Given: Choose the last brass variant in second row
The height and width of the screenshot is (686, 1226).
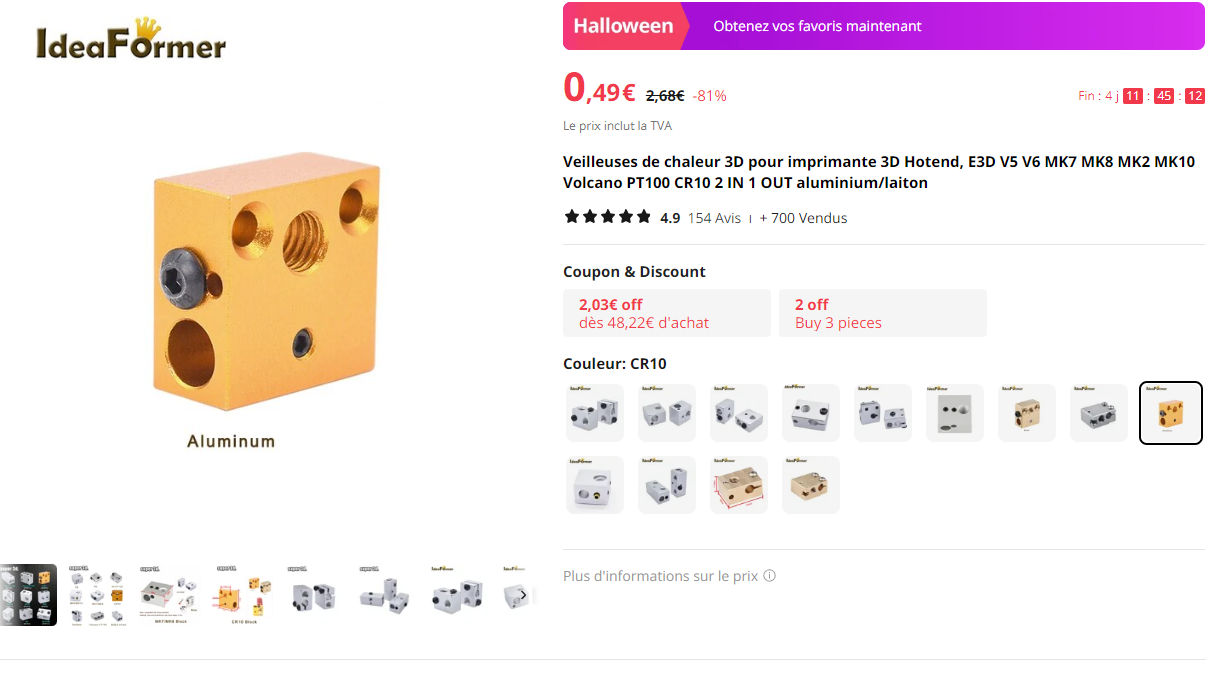Looking at the screenshot, I should click(811, 485).
